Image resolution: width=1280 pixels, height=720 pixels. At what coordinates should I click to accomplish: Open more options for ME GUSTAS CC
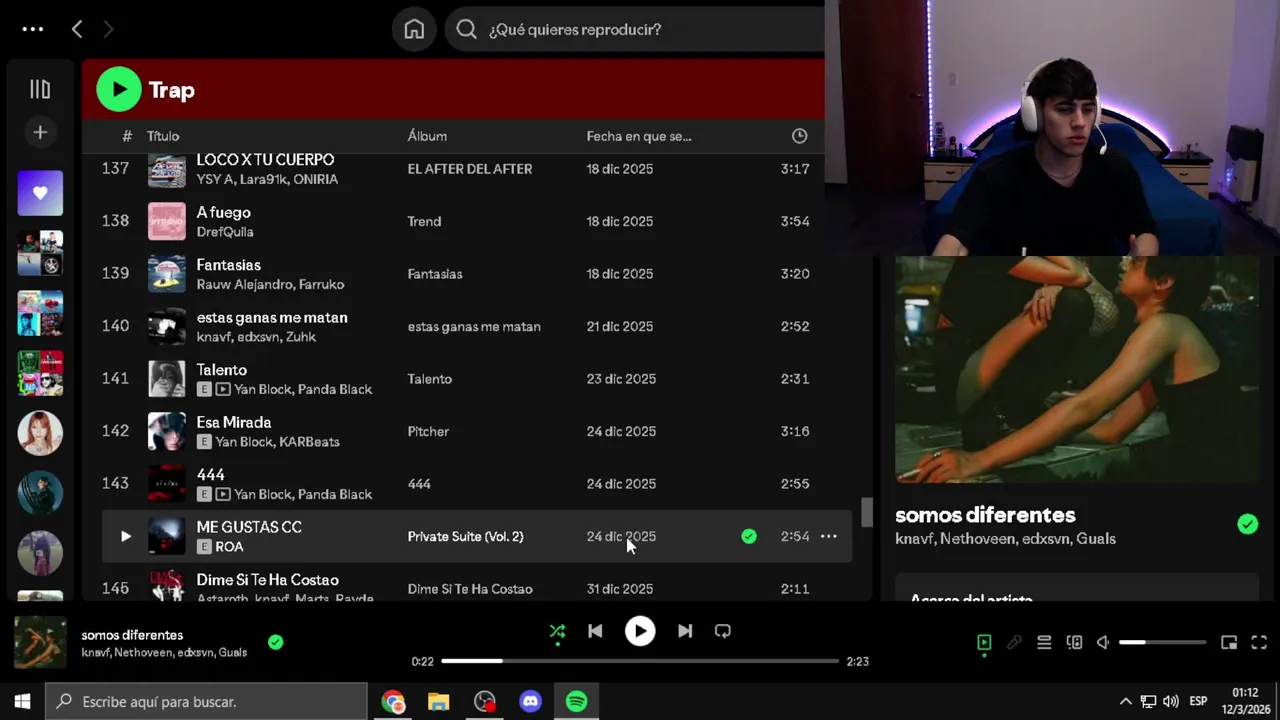pyautogui.click(x=829, y=536)
